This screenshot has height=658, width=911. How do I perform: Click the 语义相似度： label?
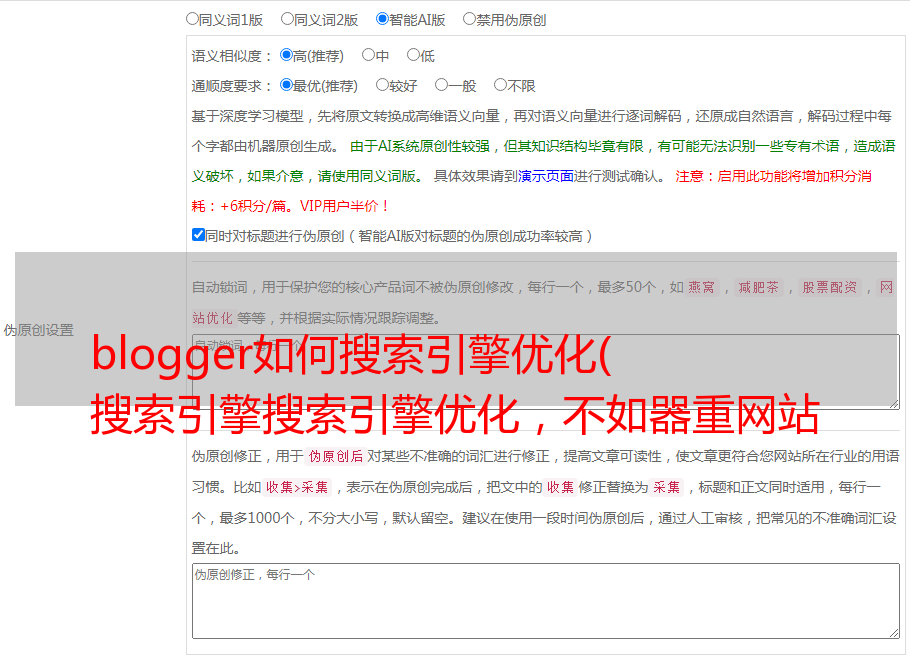232,56
